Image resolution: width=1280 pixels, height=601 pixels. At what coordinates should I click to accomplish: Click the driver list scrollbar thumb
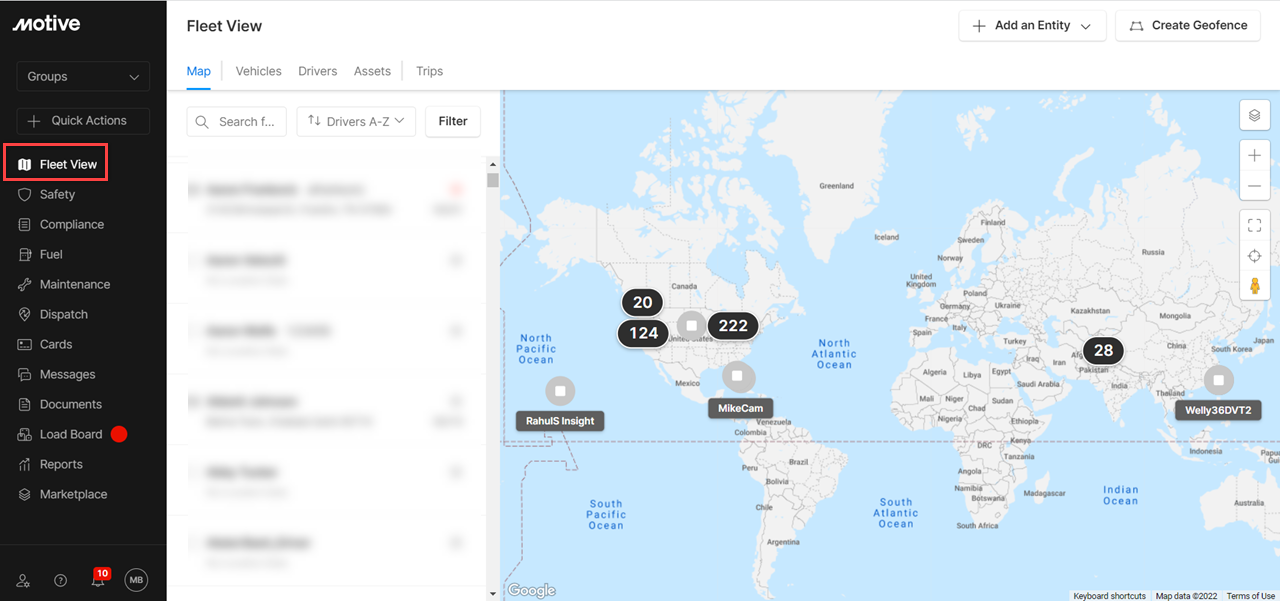pyautogui.click(x=492, y=180)
